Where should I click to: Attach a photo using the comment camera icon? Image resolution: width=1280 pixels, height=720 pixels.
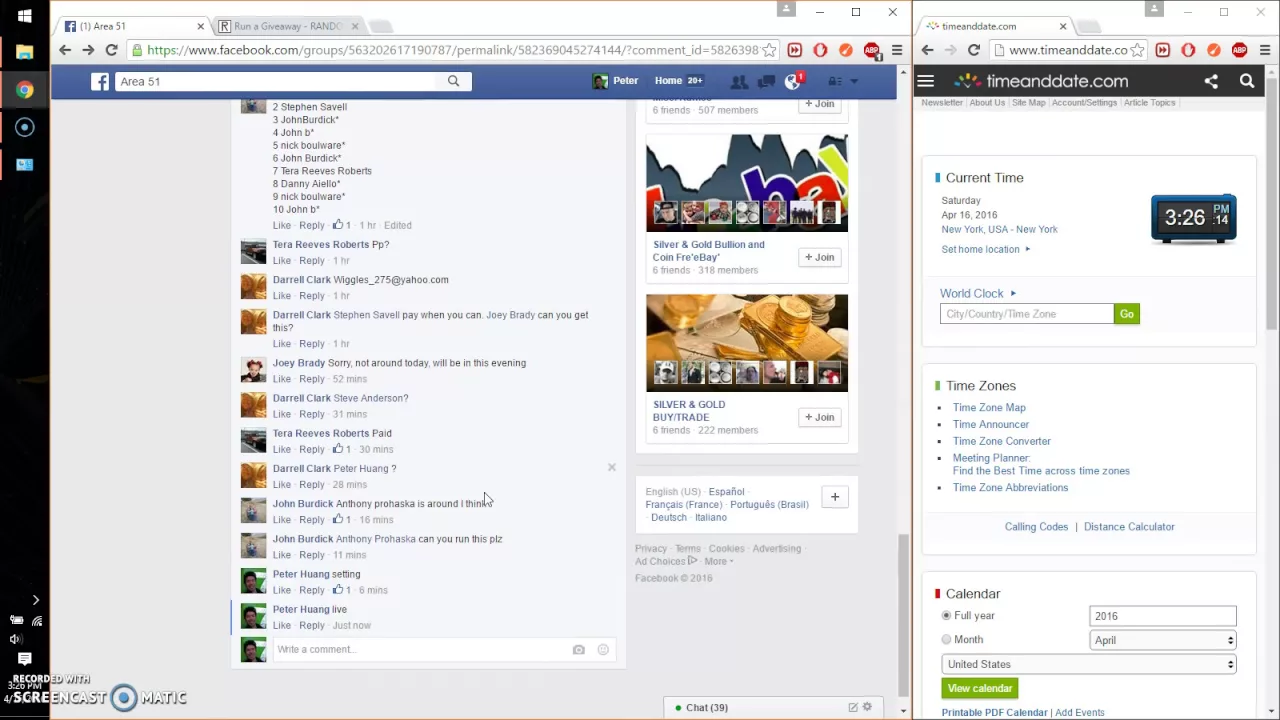click(x=578, y=650)
